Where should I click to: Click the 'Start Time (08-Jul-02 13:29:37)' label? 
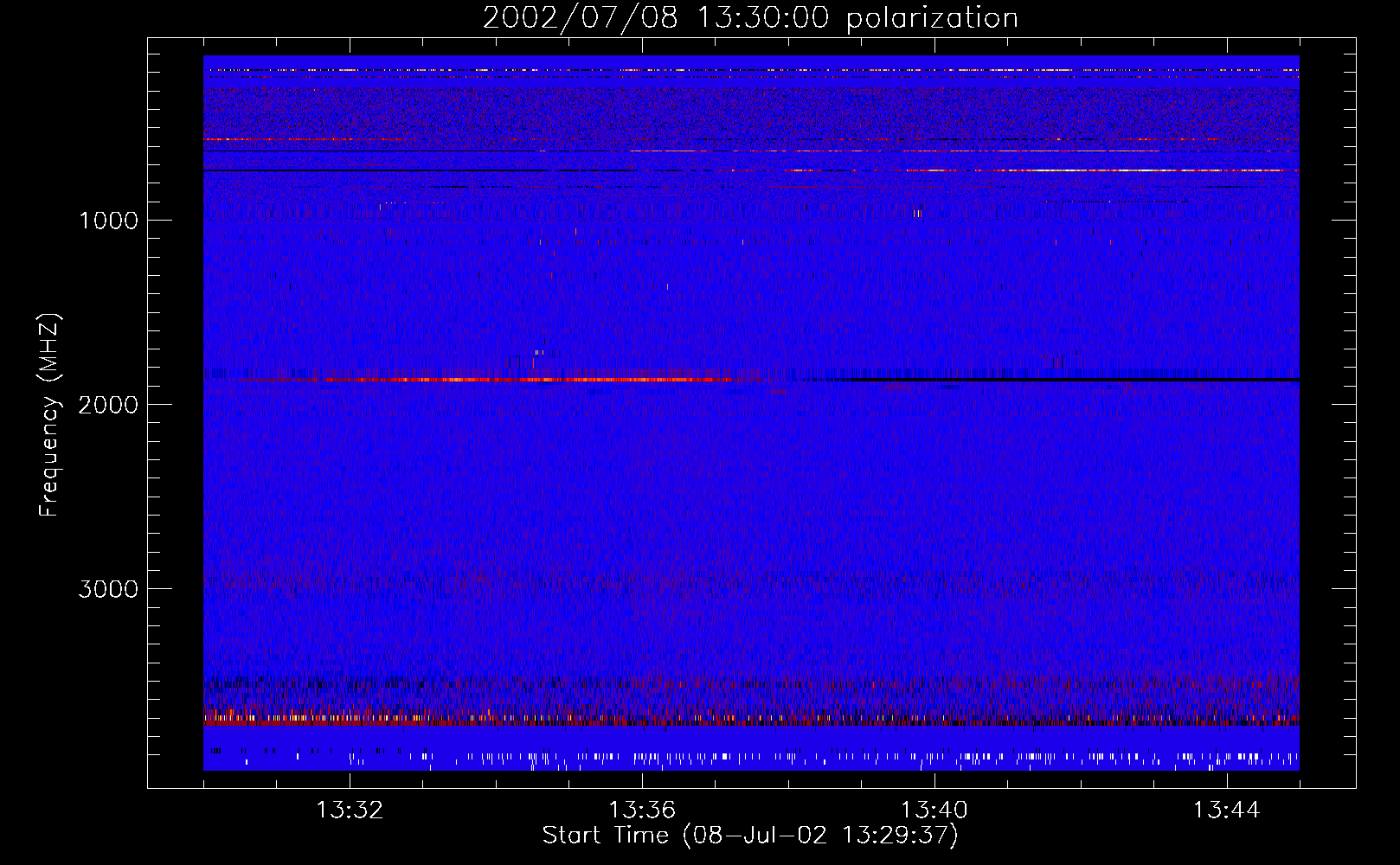[x=750, y=836]
